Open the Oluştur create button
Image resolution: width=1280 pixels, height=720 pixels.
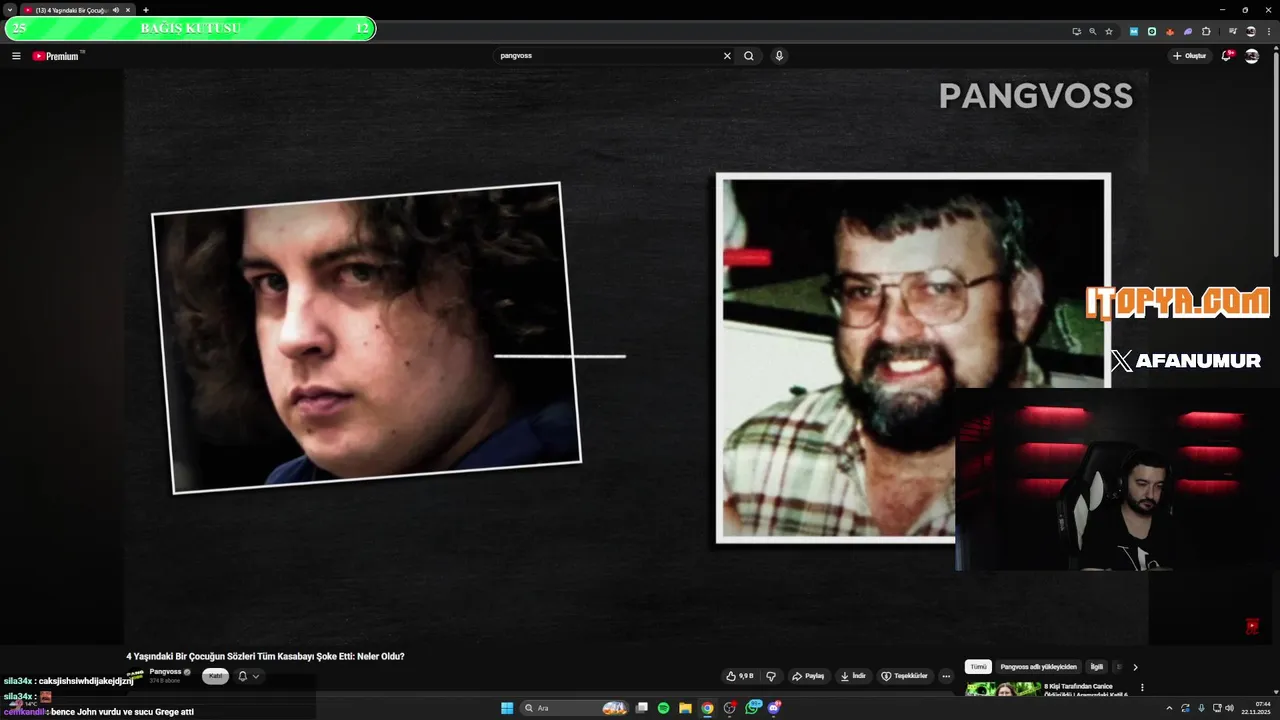click(1190, 56)
